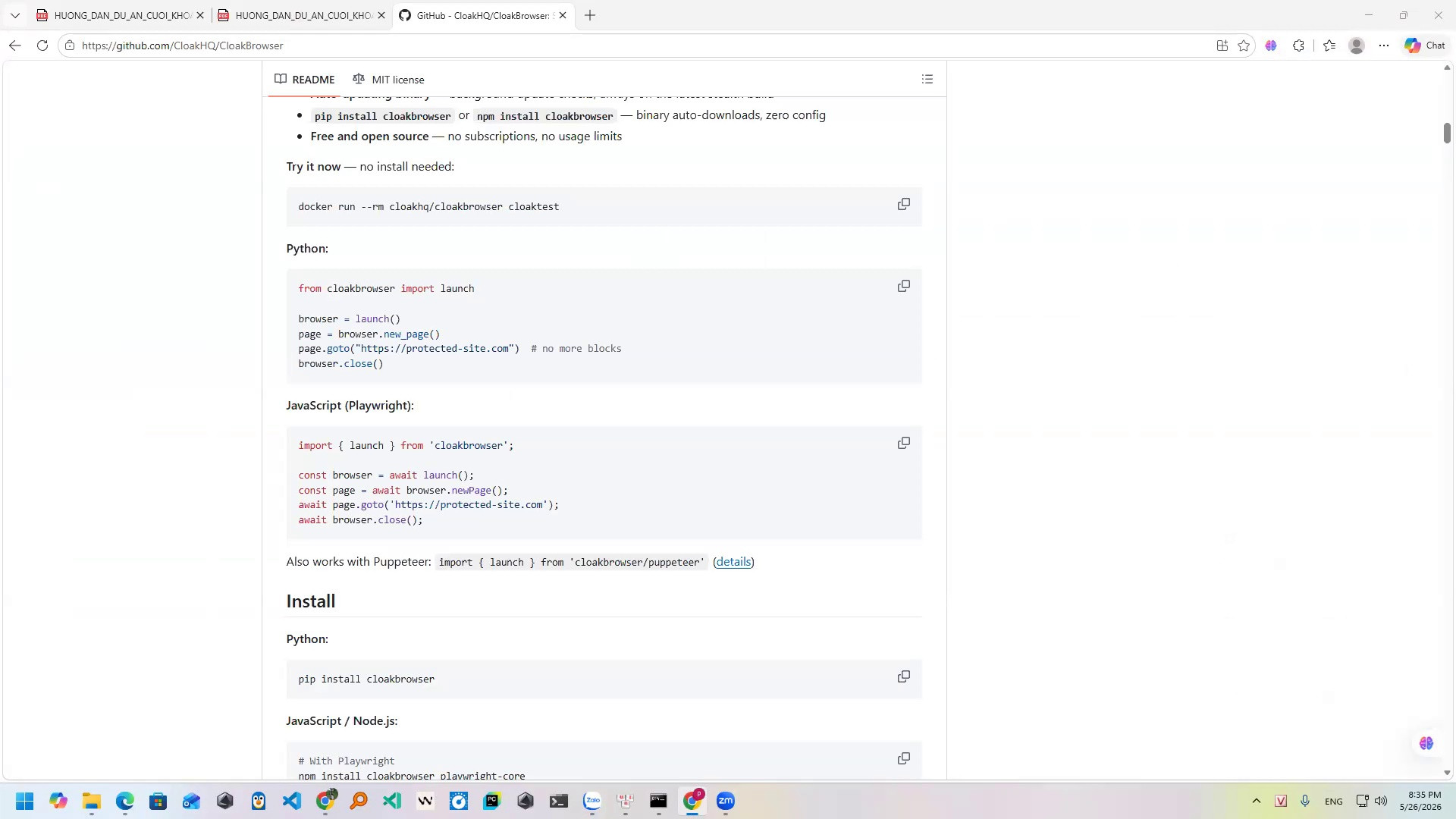Viewport: 1456px width, 819px height.
Task: Expand the tab search dropdown
Action: coord(15,15)
